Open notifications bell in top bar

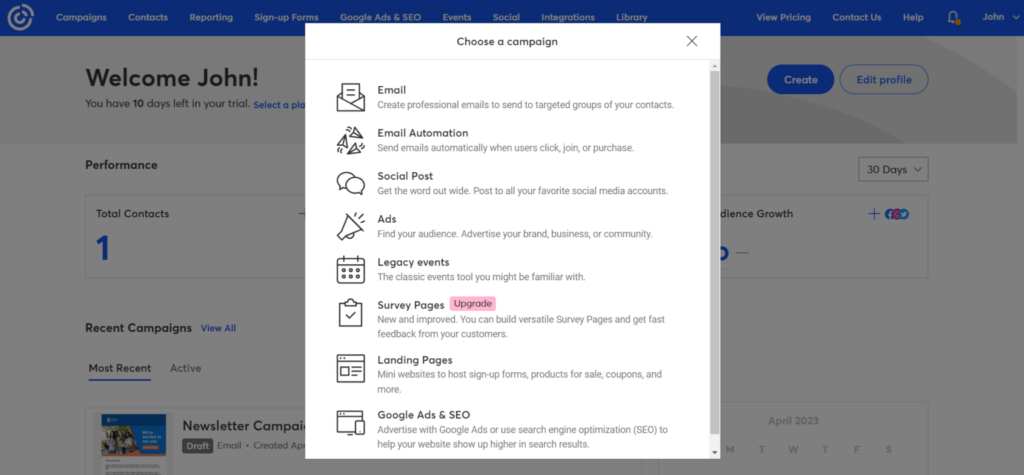(x=953, y=17)
